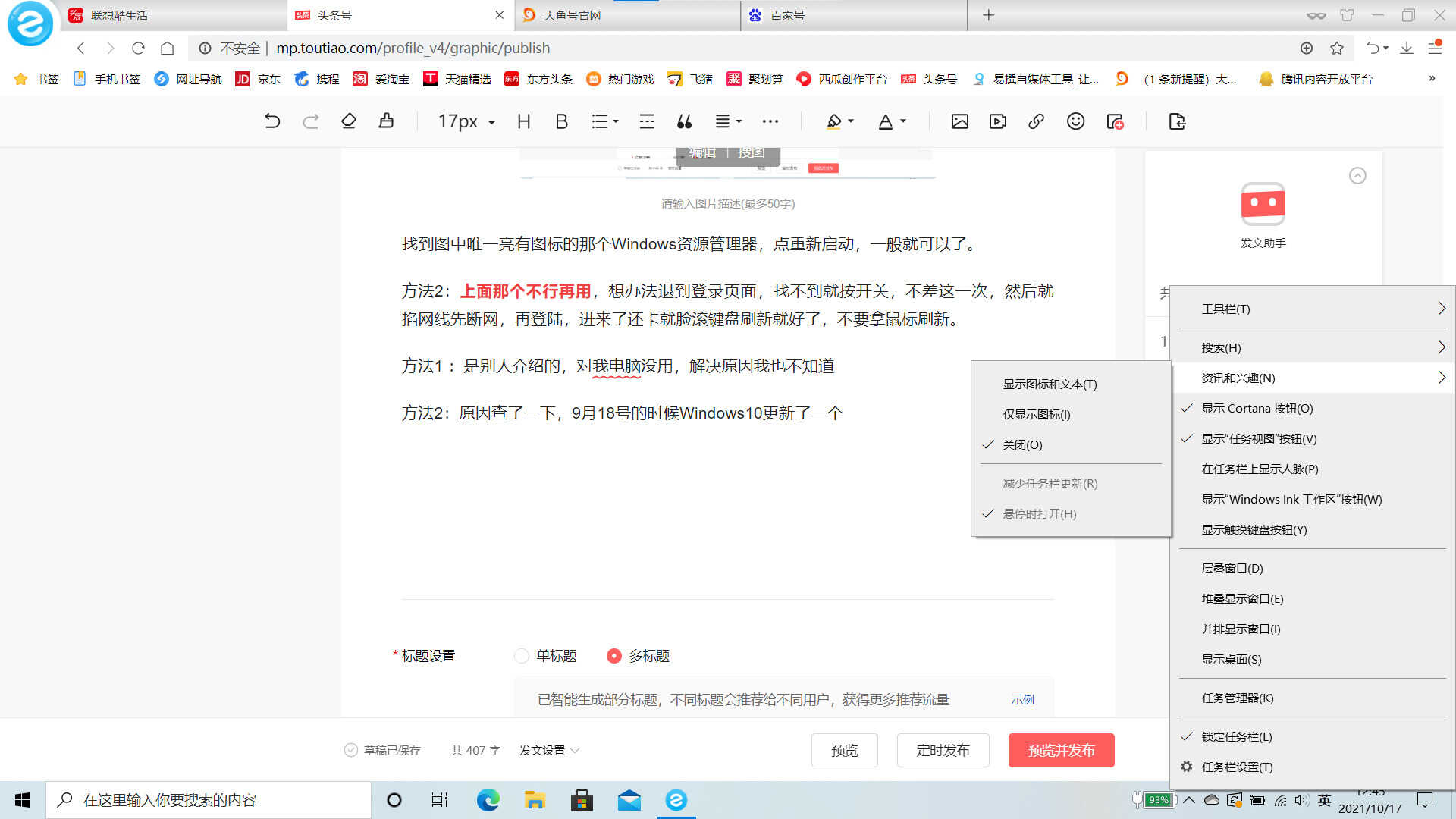Click the 定时发布 button
1456x819 pixels.
click(x=943, y=750)
